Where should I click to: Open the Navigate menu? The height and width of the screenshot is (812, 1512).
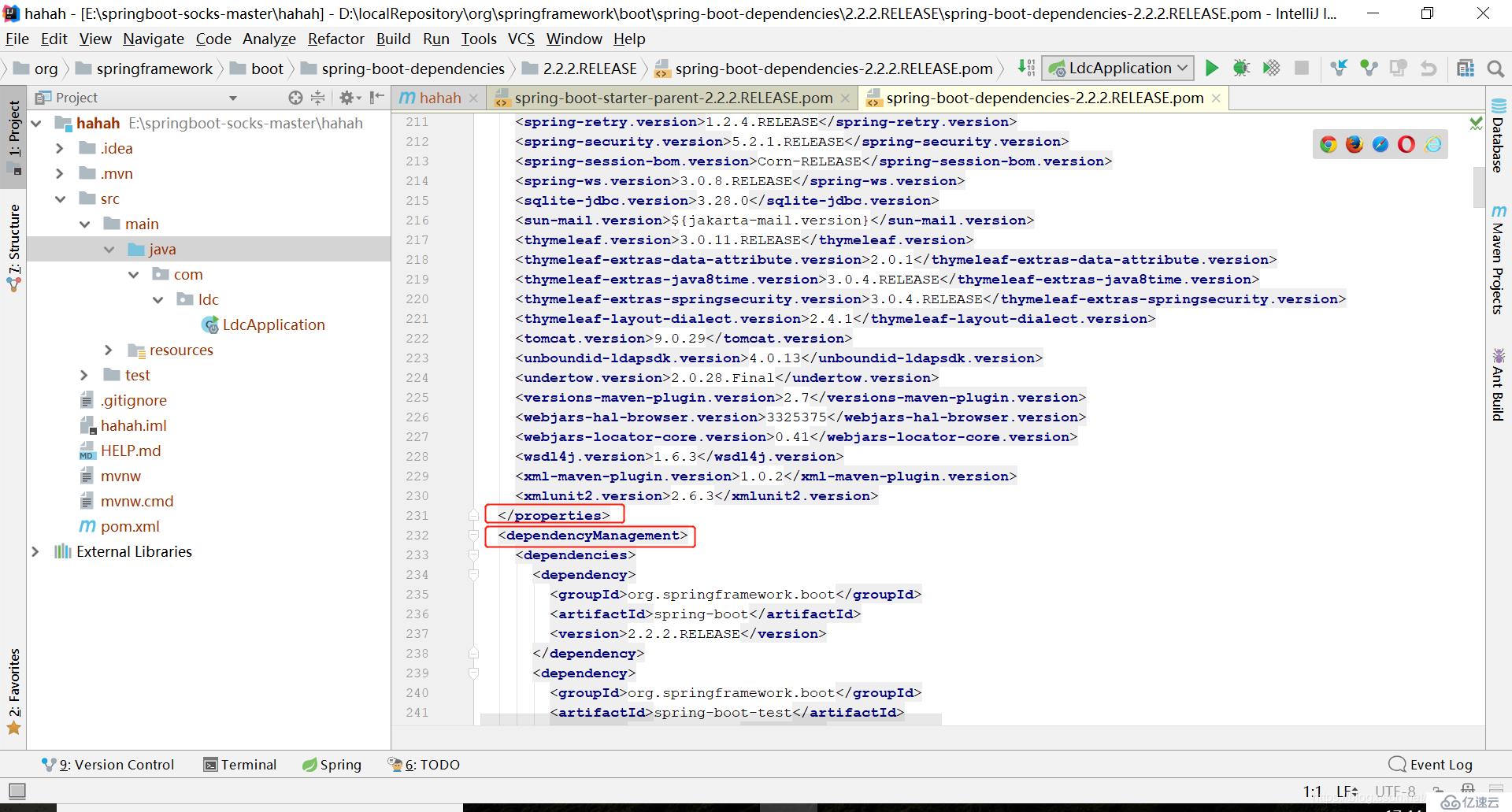click(x=154, y=39)
